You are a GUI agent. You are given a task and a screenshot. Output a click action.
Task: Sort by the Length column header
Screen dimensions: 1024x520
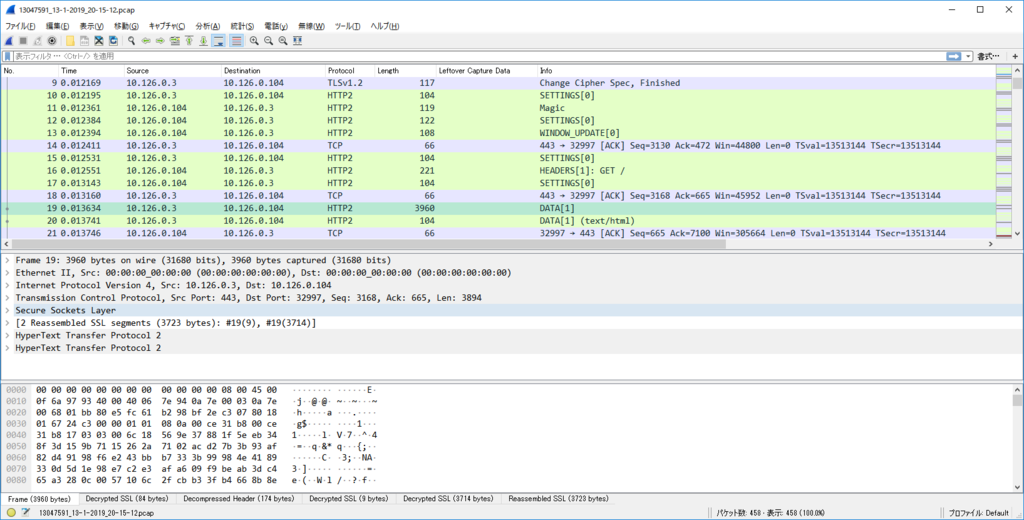[405, 71]
